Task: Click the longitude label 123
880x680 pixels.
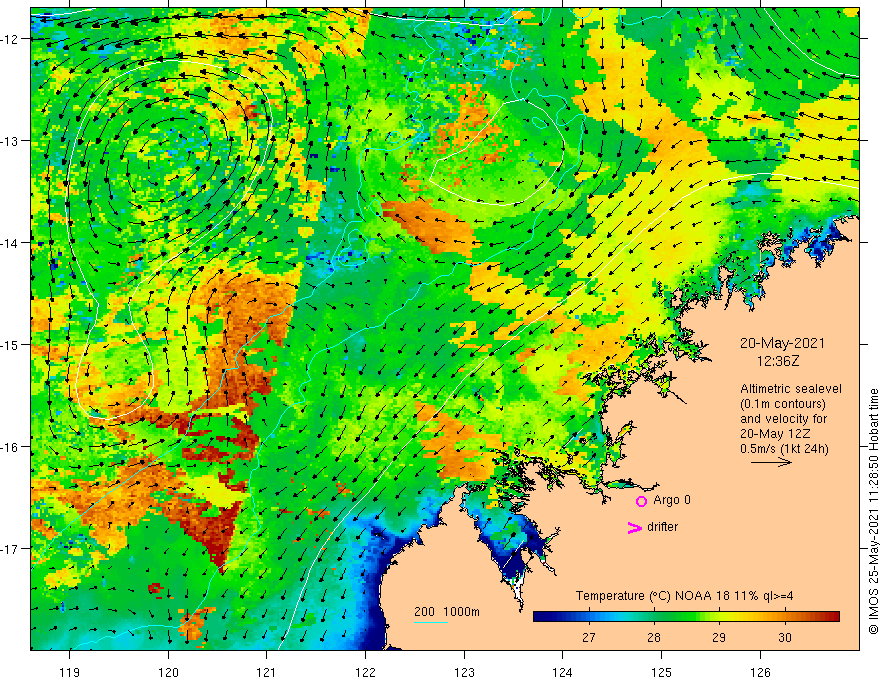Action: [x=464, y=672]
